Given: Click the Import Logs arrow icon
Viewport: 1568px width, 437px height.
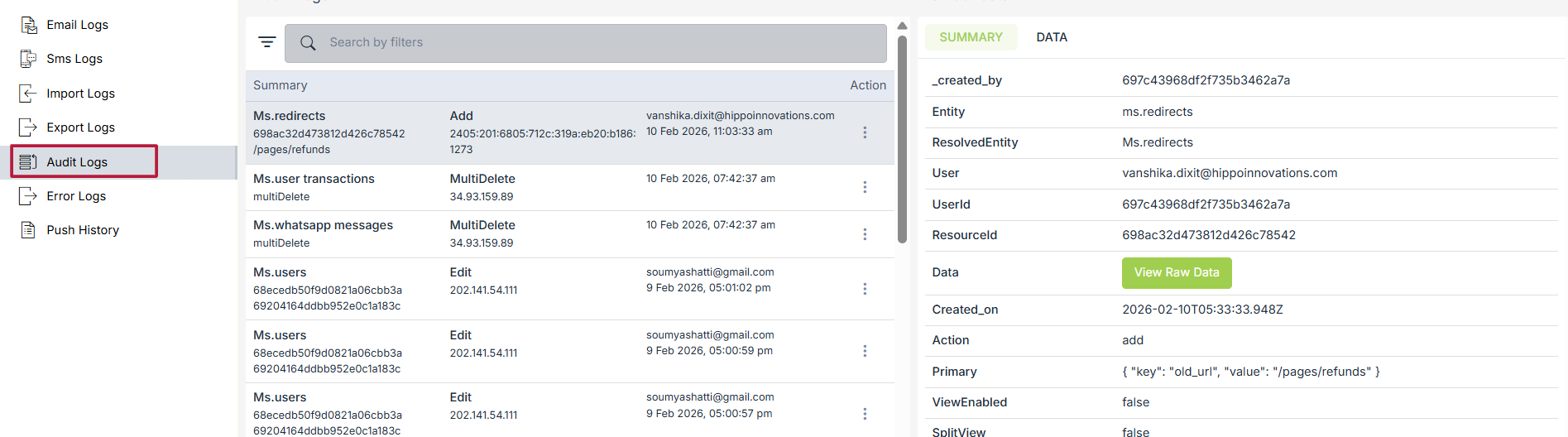Looking at the screenshot, I should tap(29, 94).
